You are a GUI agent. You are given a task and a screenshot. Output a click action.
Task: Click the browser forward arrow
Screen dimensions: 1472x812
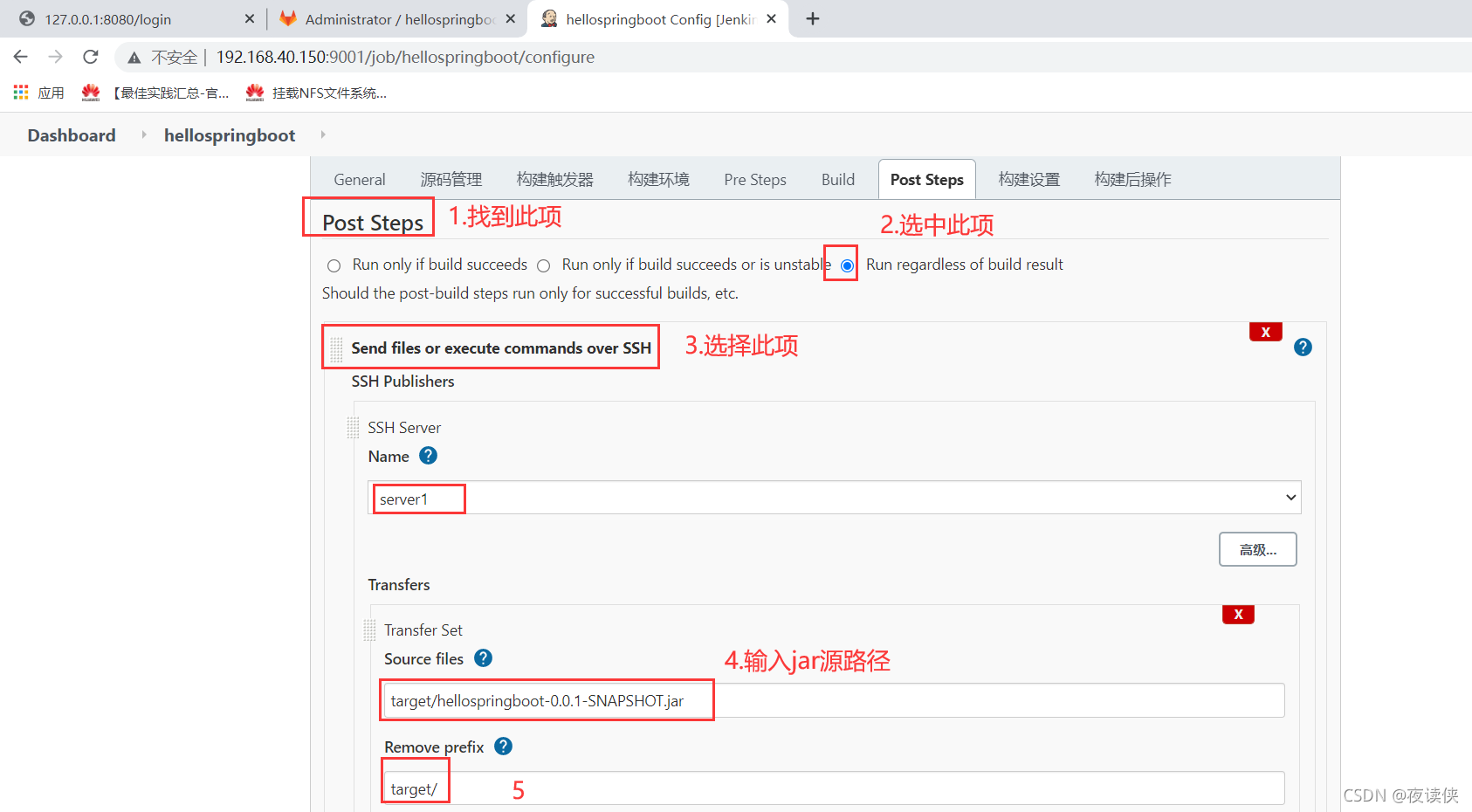click(x=56, y=57)
